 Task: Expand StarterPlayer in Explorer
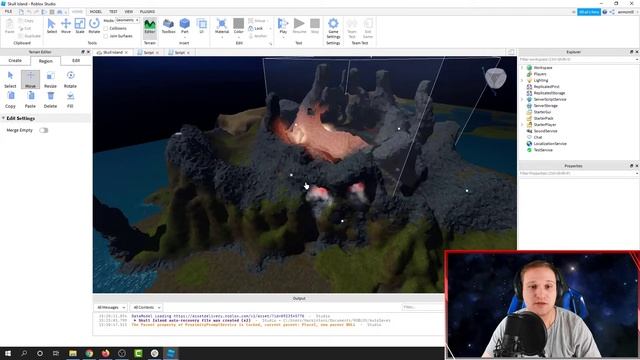point(522,124)
